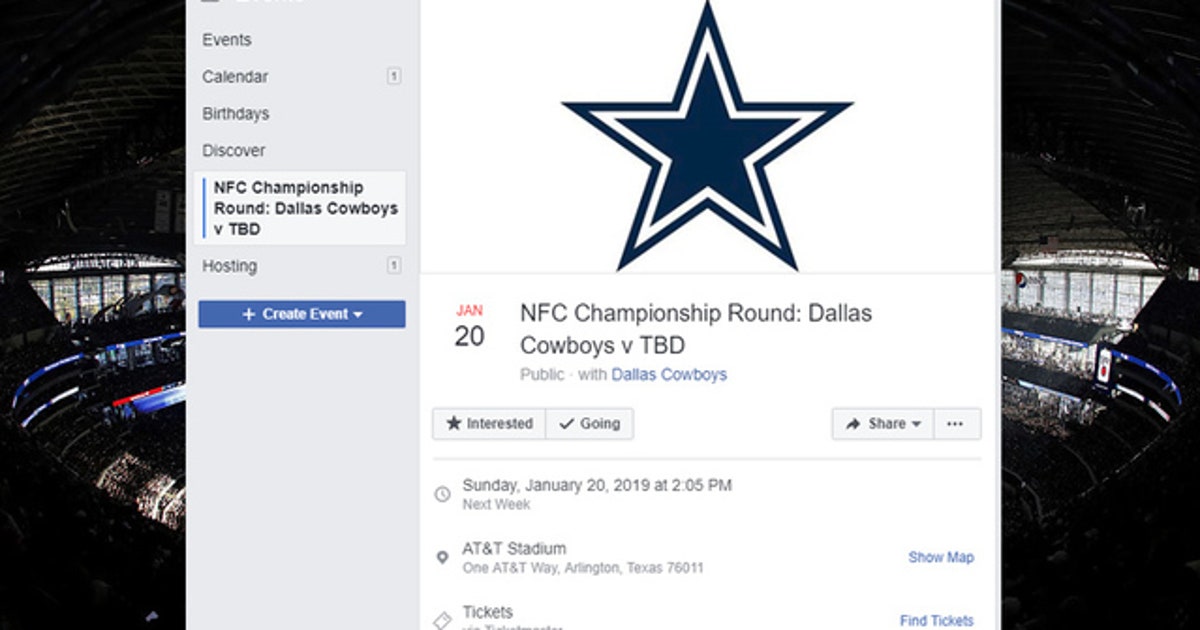Viewport: 1200px width, 630px height.
Task: Open the Dallas Cowboys host link
Action: (x=669, y=375)
